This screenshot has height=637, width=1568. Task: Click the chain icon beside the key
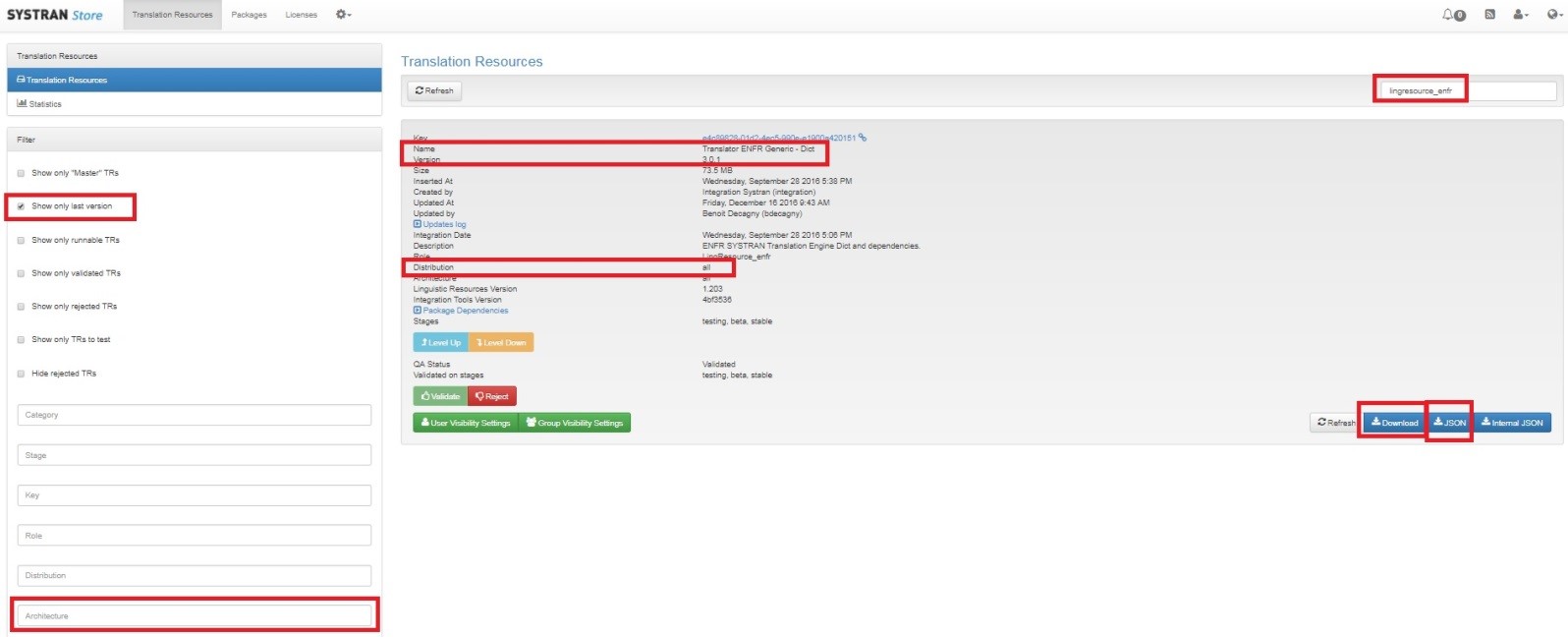pyautogui.click(x=863, y=138)
